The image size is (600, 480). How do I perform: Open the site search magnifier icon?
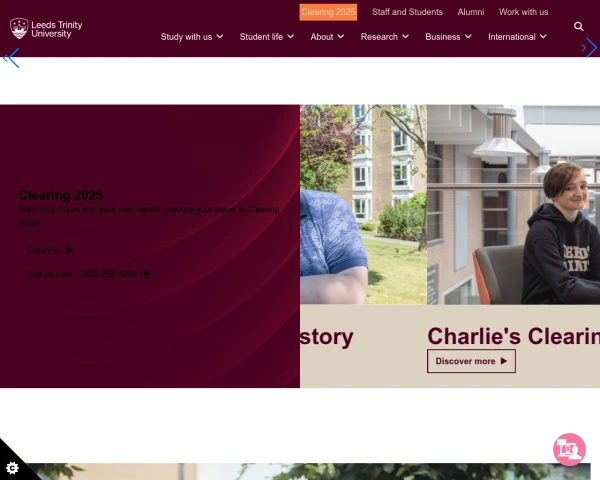click(x=579, y=26)
